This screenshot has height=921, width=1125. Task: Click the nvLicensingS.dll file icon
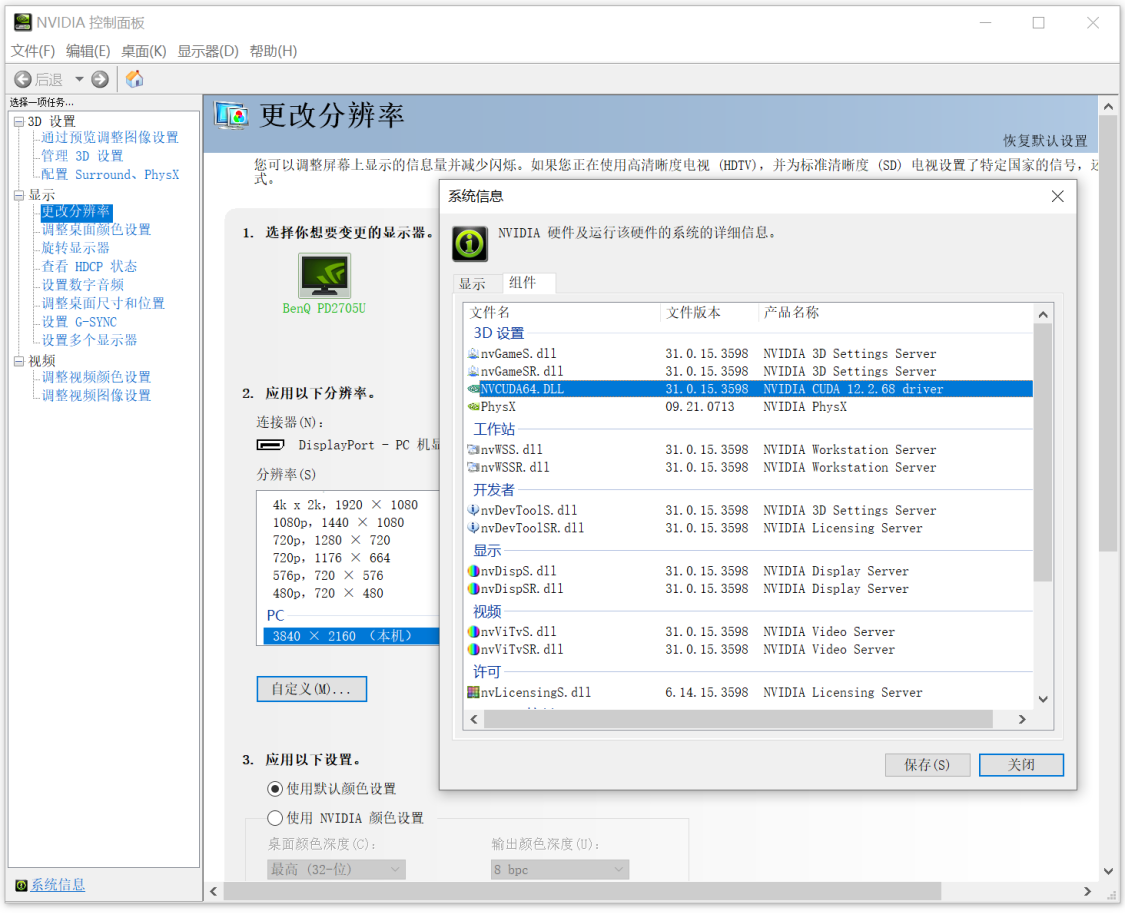tap(474, 692)
